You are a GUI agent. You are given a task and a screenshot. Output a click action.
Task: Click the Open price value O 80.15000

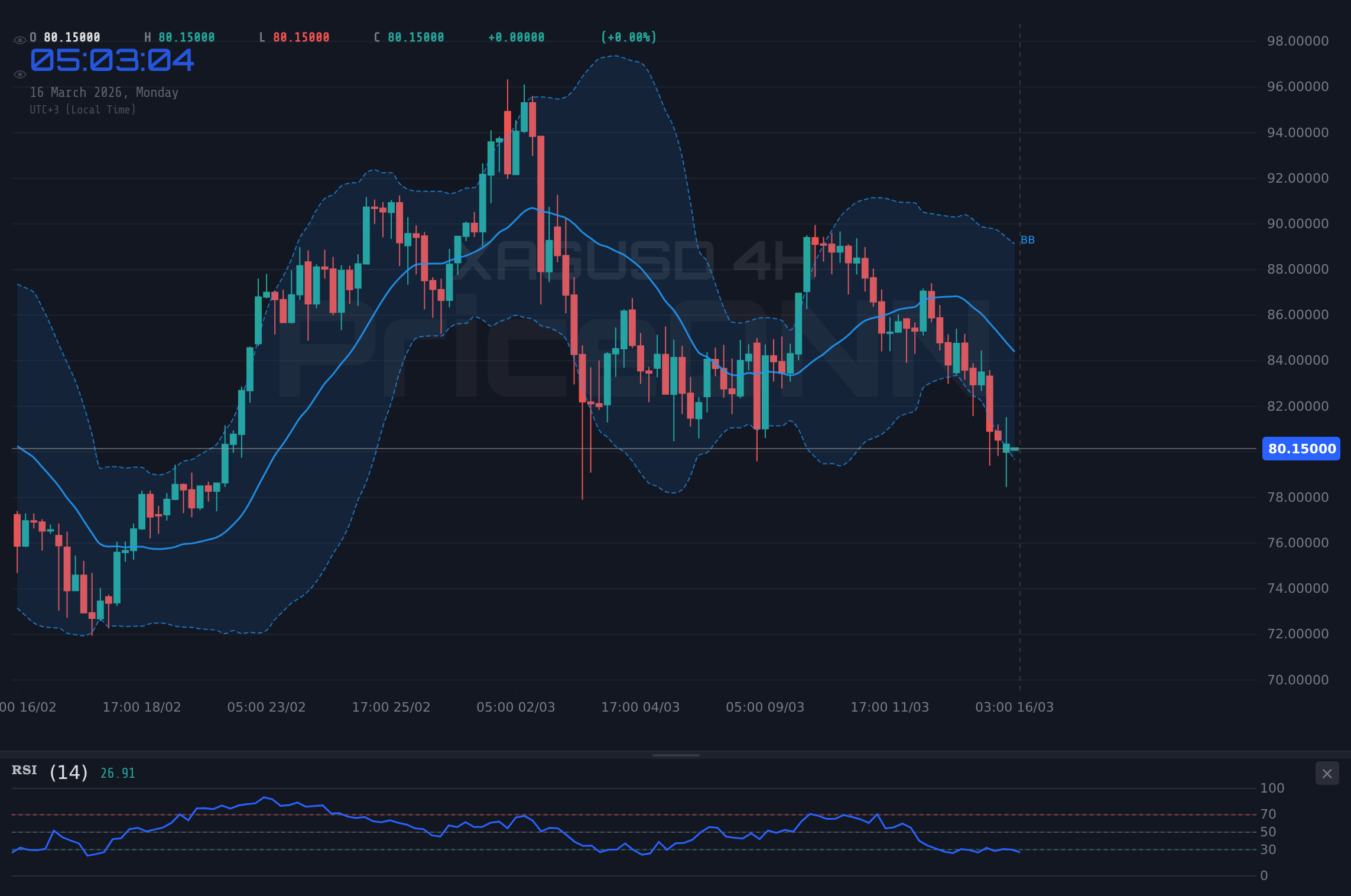pos(65,37)
